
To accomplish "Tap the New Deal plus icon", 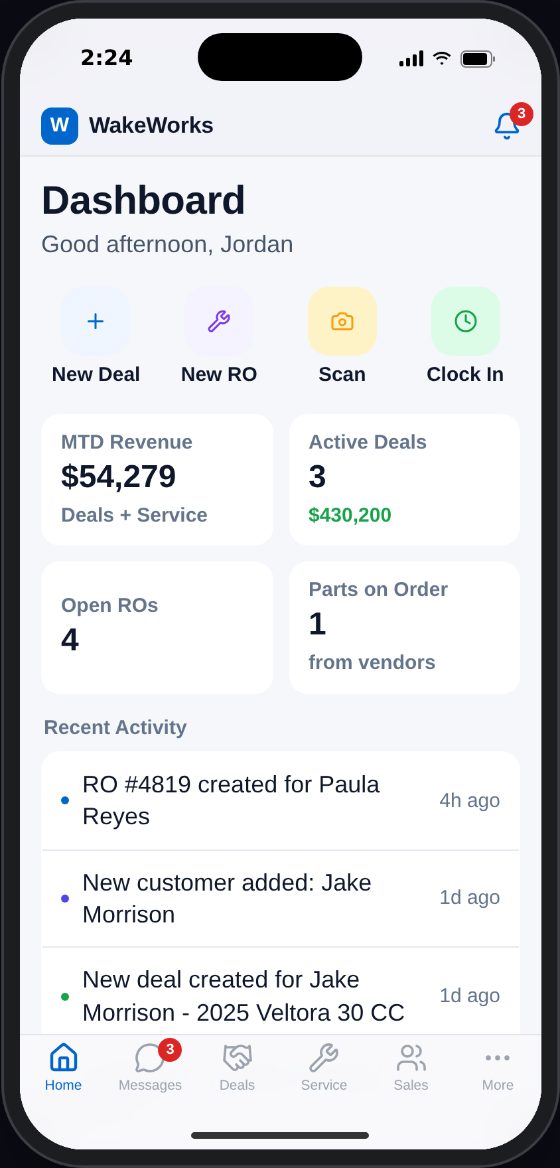I will point(95,321).
